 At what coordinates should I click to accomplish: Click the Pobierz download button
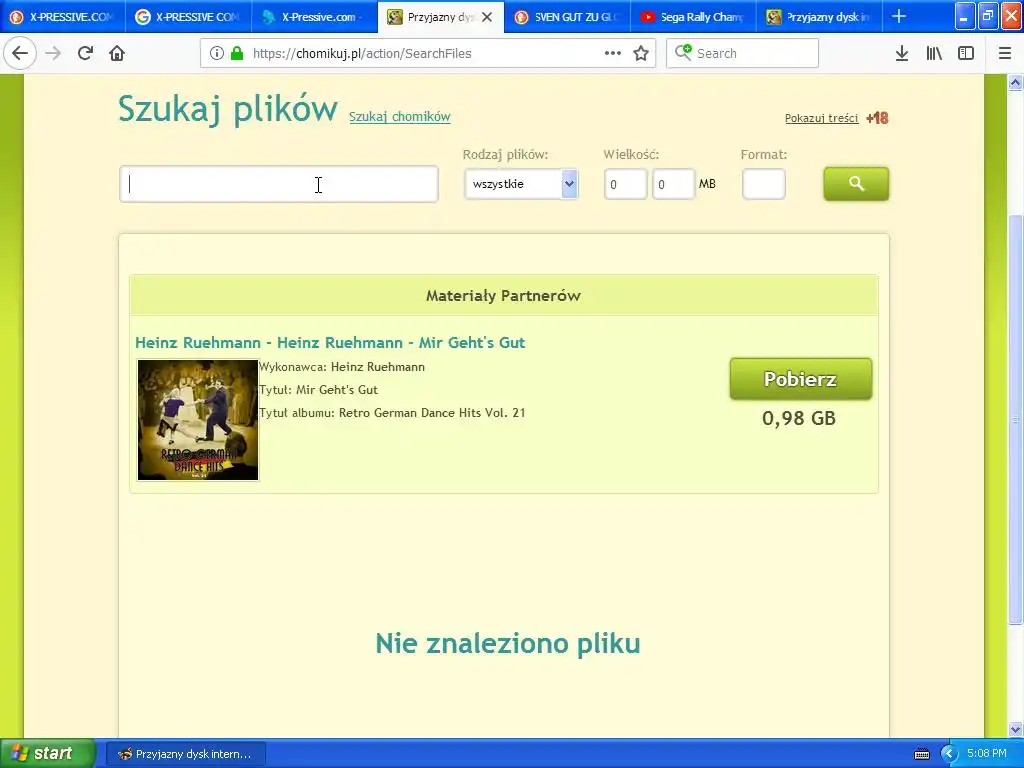click(801, 379)
